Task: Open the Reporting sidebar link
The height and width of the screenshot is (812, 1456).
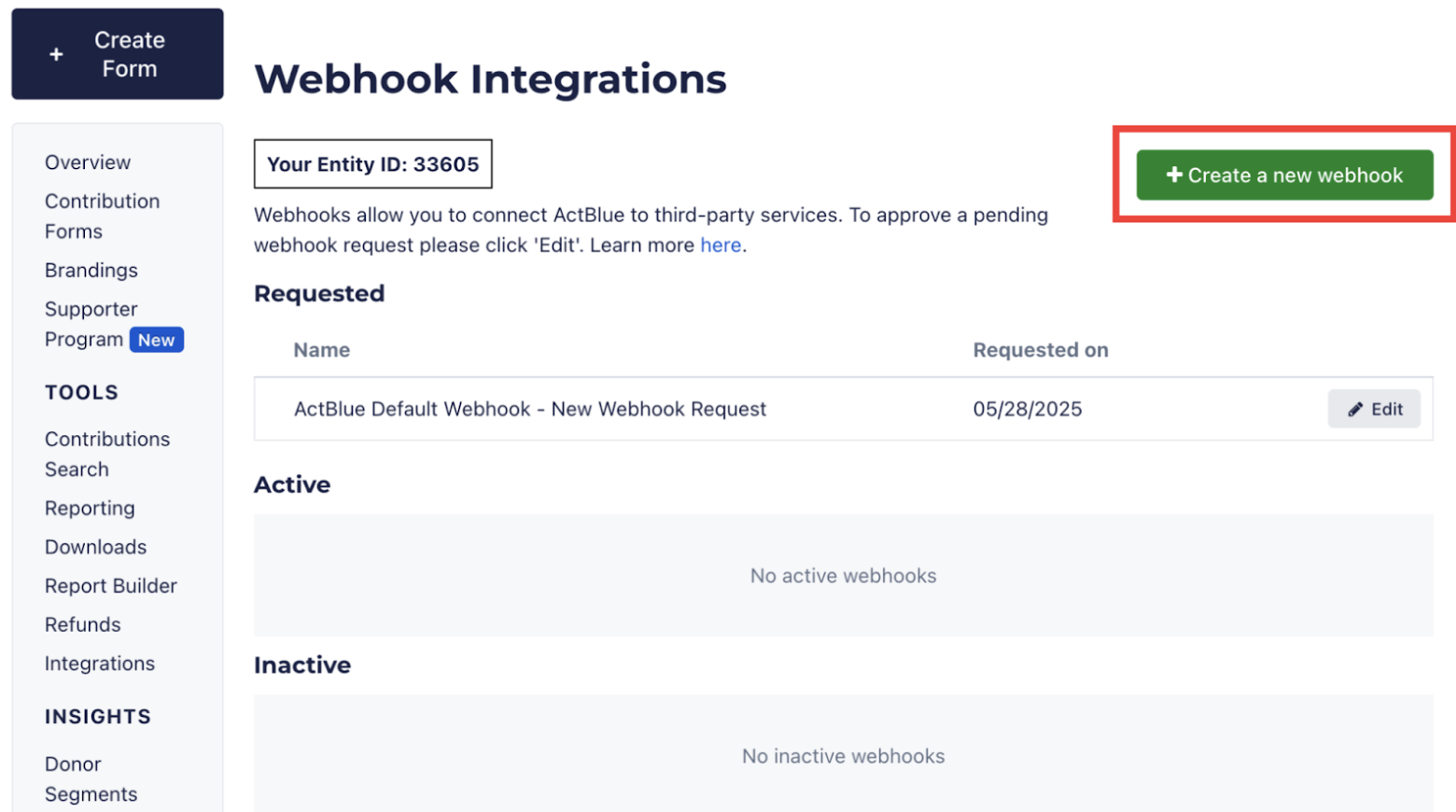Action: pos(90,508)
